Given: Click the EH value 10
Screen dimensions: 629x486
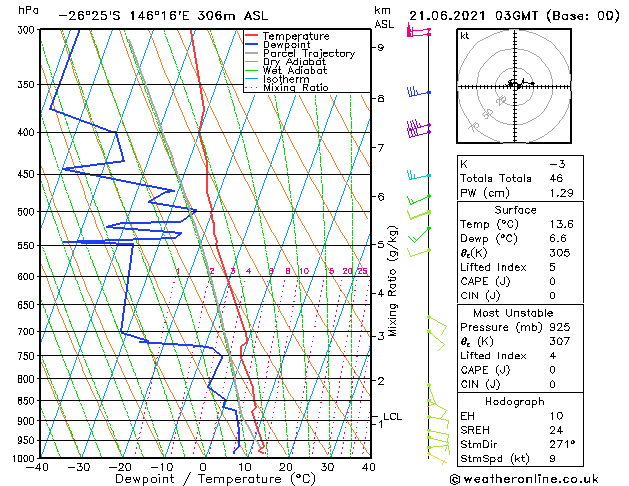Looking at the screenshot, I should click(x=556, y=416).
